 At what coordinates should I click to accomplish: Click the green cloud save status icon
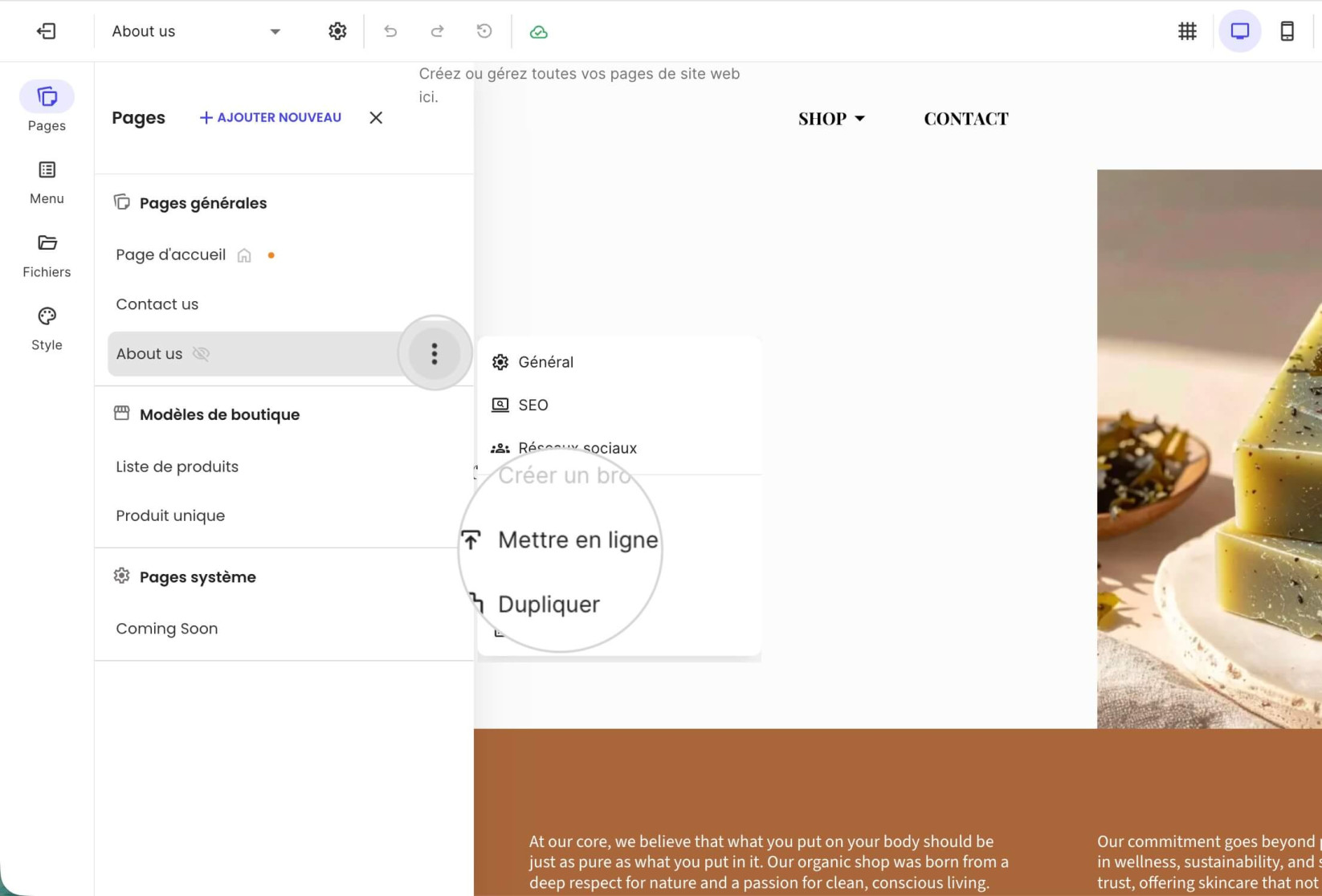[x=539, y=32]
